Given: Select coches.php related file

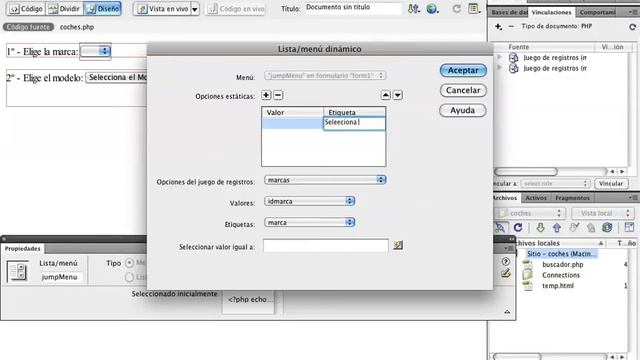Looking at the screenshot, I should click(77, 27).
